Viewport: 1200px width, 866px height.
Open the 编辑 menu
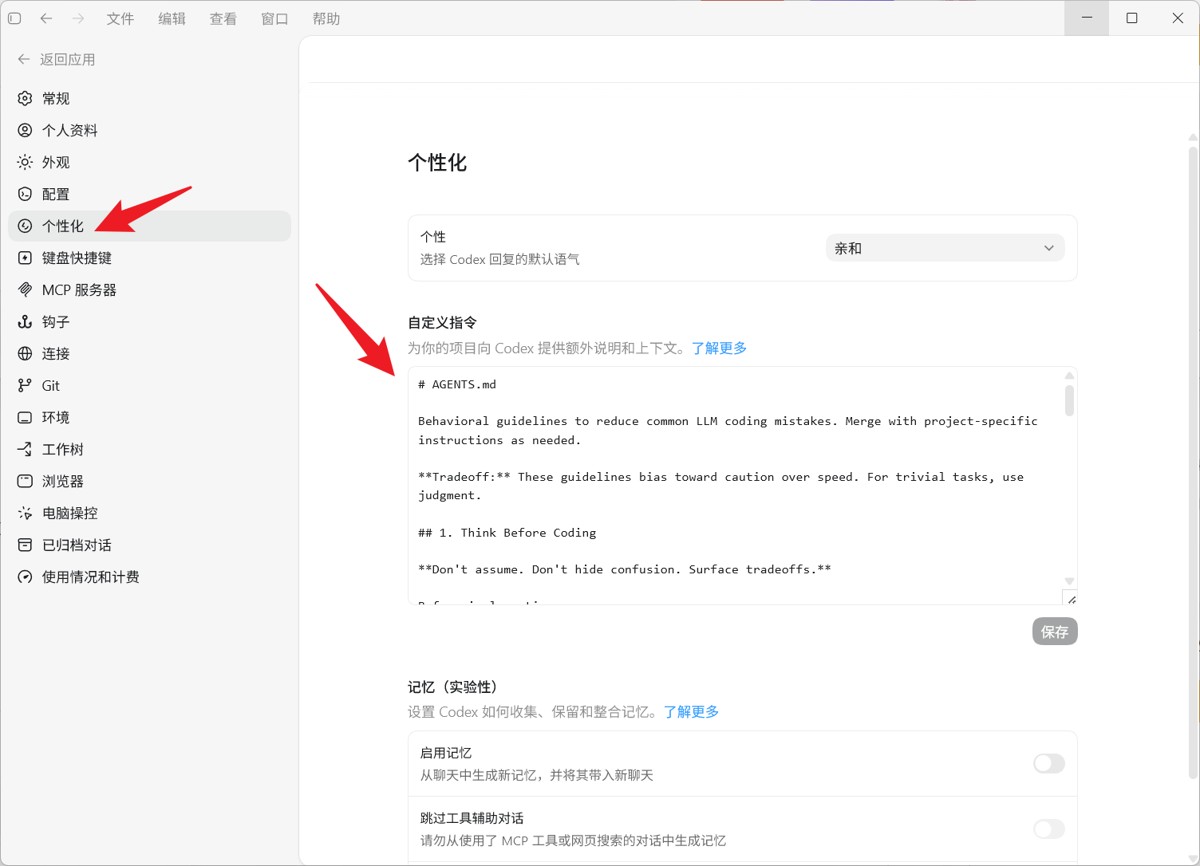point(172,19)
